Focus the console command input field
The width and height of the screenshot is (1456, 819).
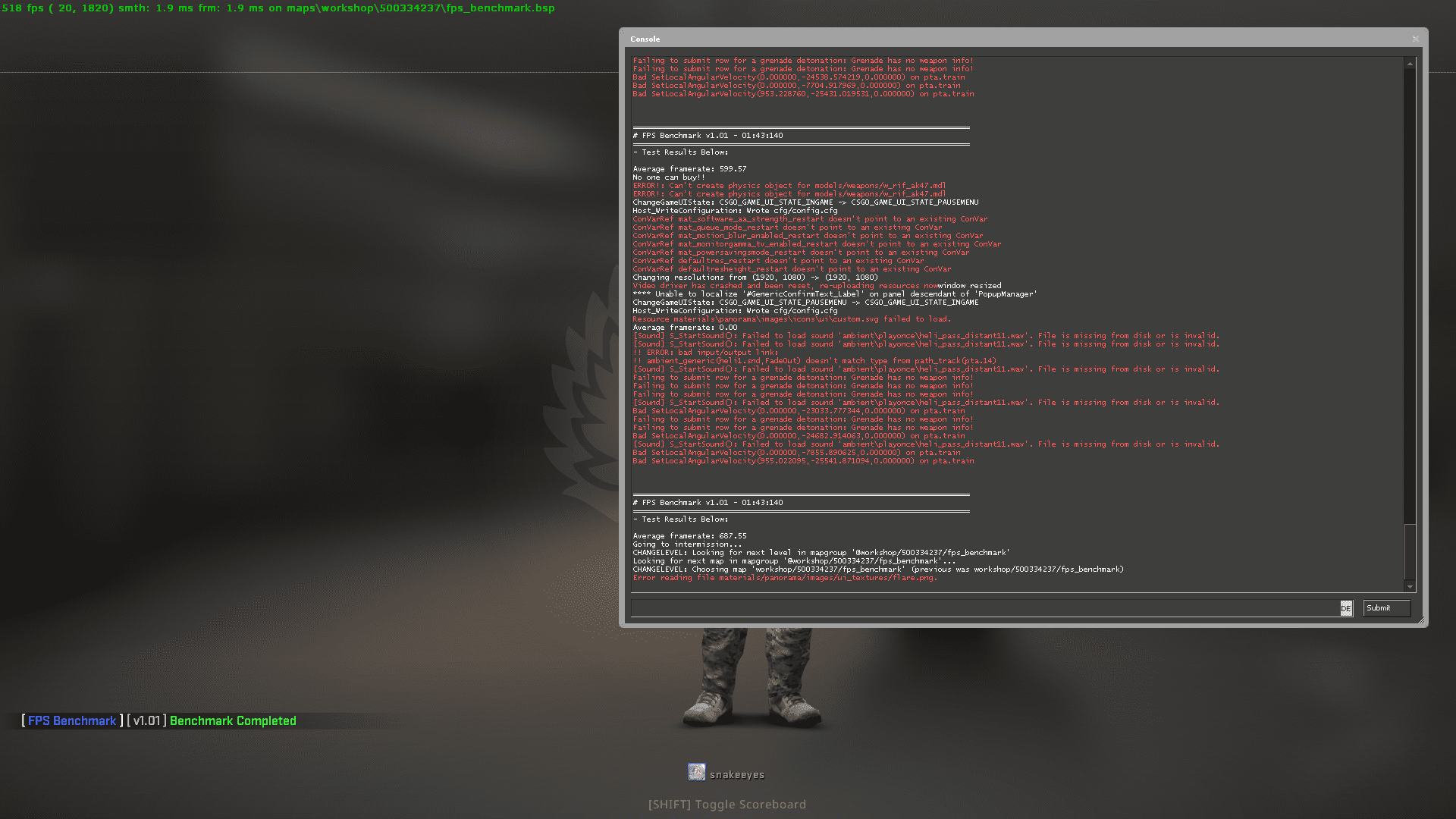984,608
